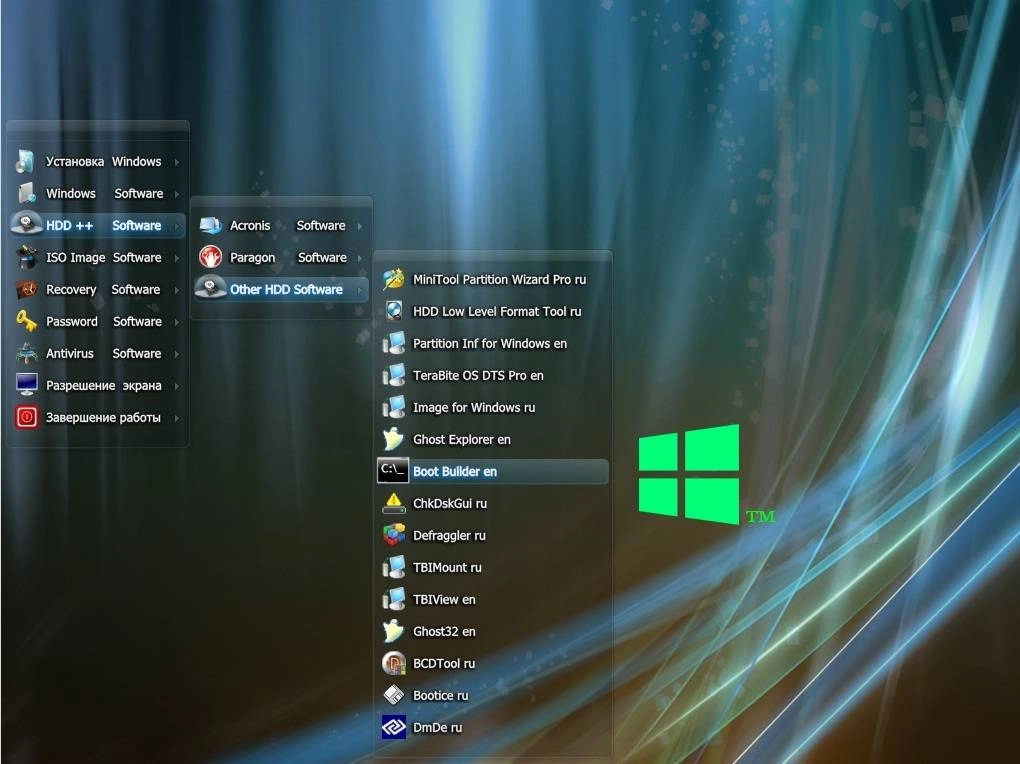This screenshot has height=764, width=1020.
Task: Launch Partition Inf for Windows en
Action: pyautogui.click(x=493, y=343)
